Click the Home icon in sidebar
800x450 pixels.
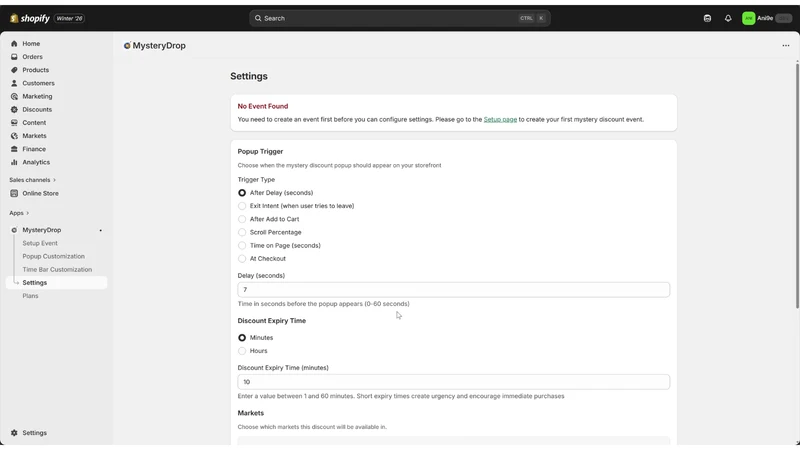[14, 44]
